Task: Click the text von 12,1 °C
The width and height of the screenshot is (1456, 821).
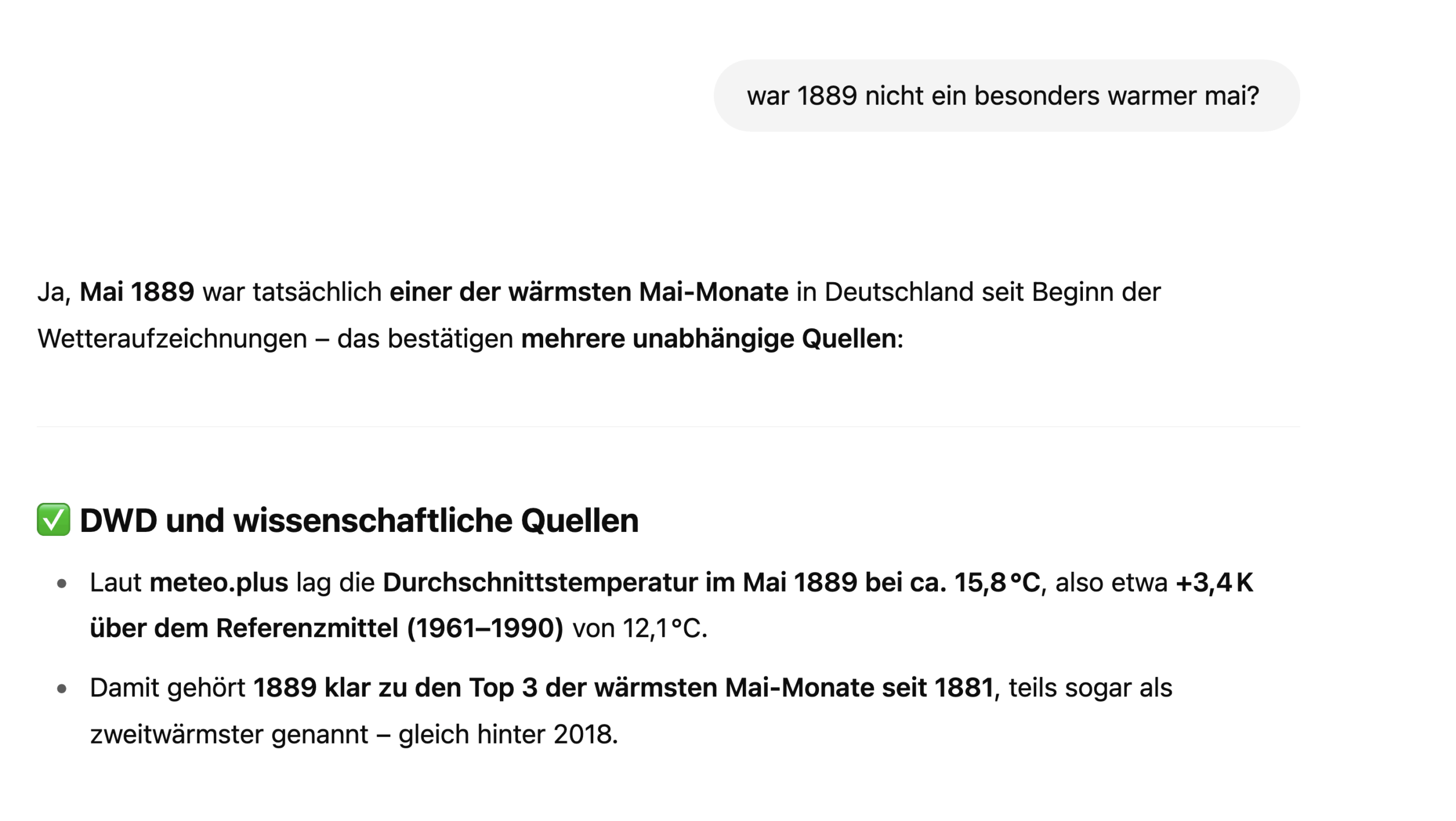Action: (x=640, y=629)
